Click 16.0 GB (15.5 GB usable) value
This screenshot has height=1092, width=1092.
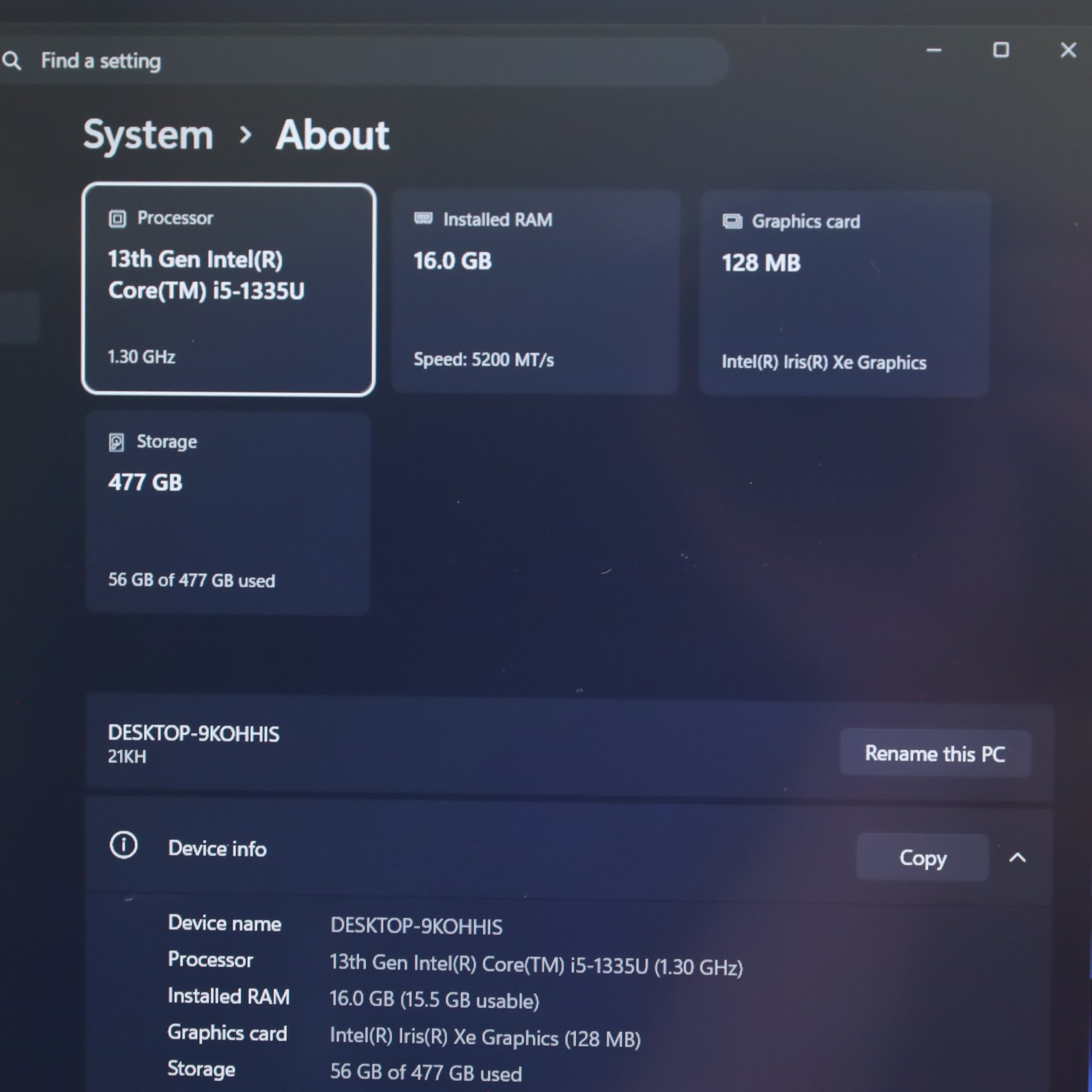point(434,1000)
